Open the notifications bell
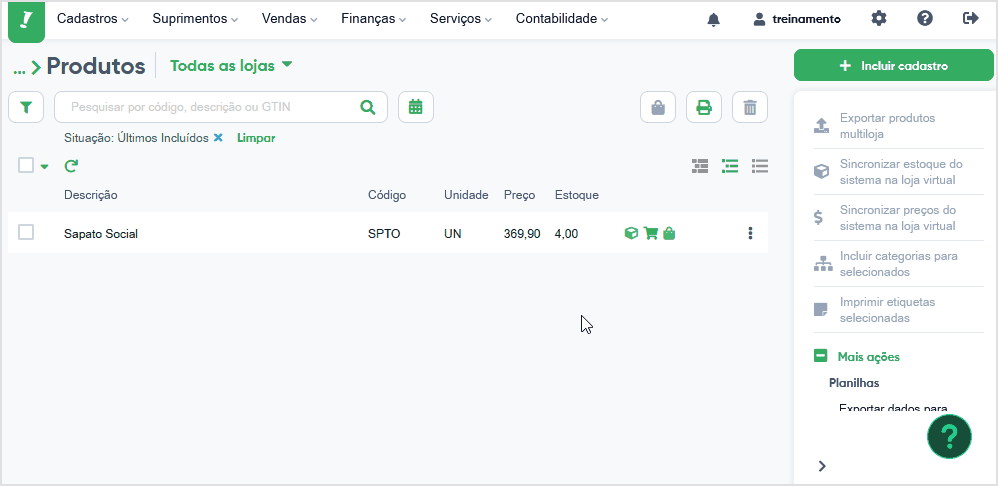Screen dimensions: 998x486 tap(713, 20)
